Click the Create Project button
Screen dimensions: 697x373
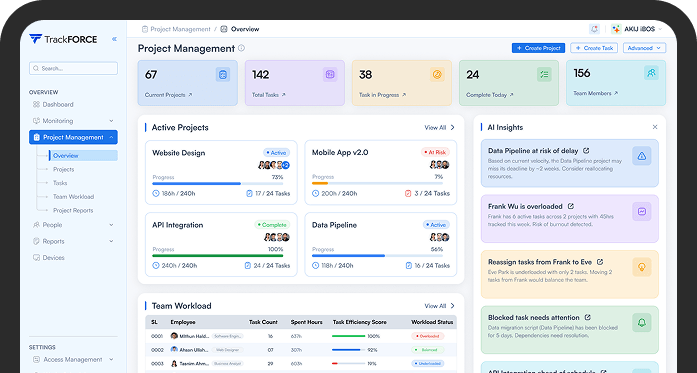(x=538, y=48)
